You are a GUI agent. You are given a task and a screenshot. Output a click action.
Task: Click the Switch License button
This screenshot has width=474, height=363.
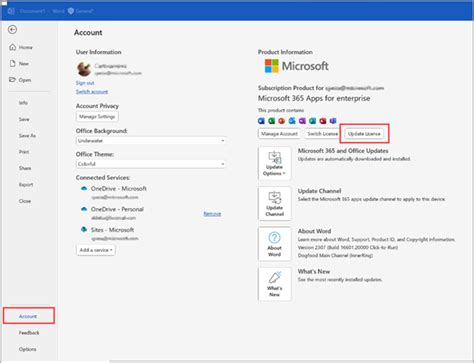pos(322,134)
